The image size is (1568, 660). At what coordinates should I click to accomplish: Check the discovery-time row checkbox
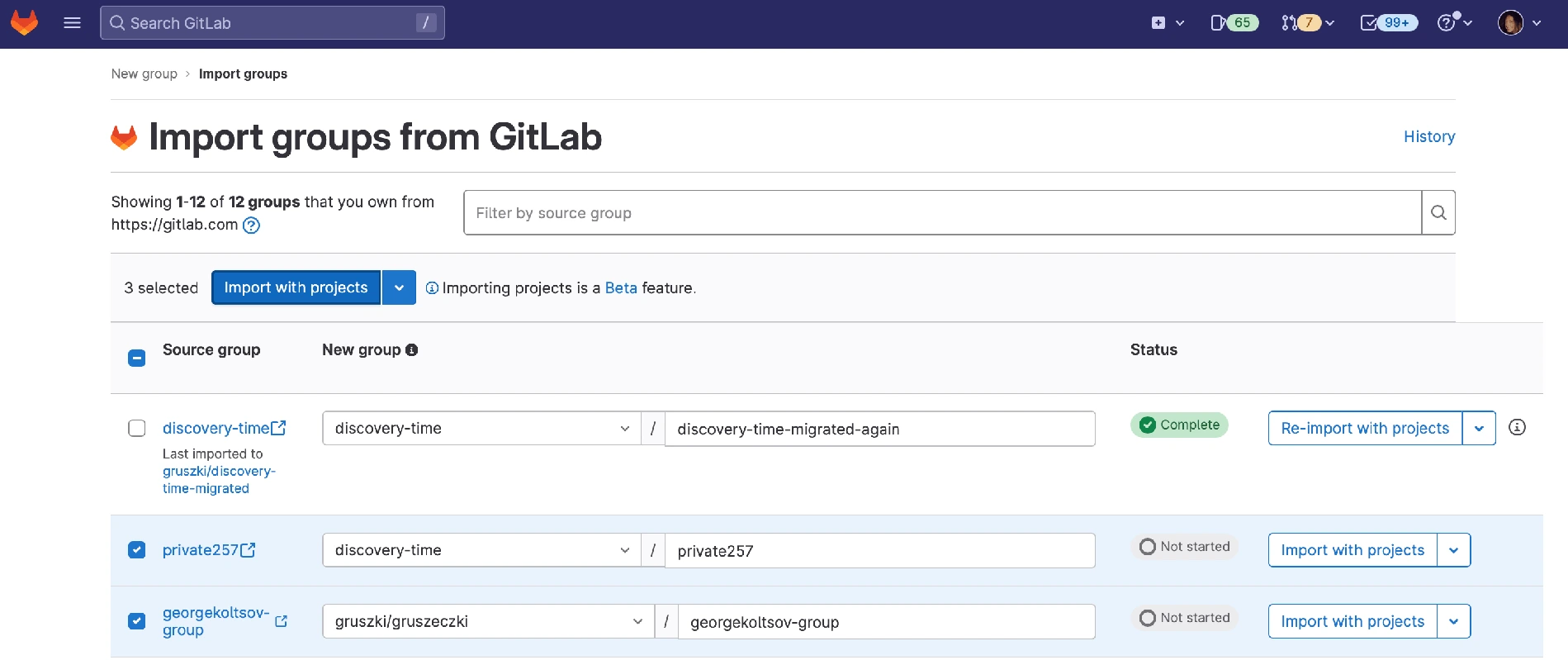(x=137, y=428)
